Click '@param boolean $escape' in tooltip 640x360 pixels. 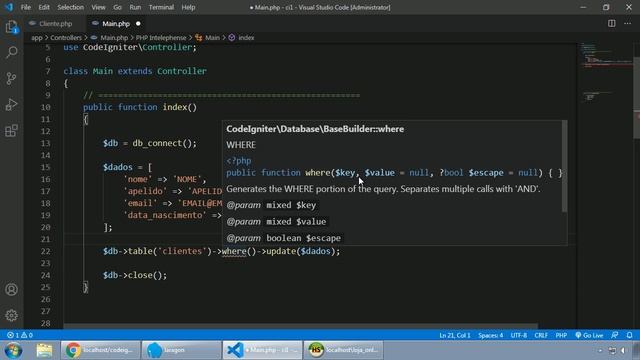point(284,238)
